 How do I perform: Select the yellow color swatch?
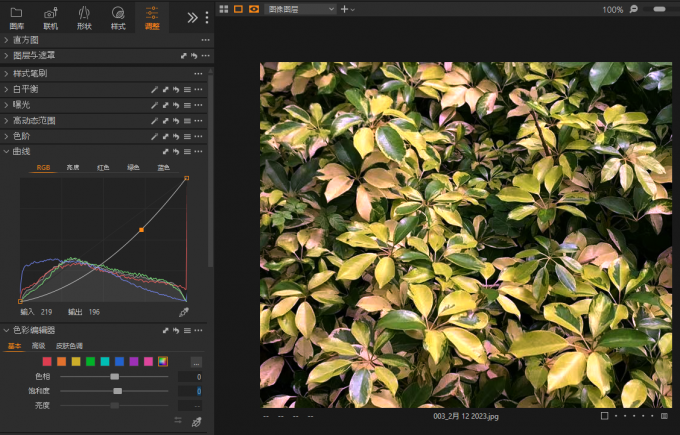(76, 361)
